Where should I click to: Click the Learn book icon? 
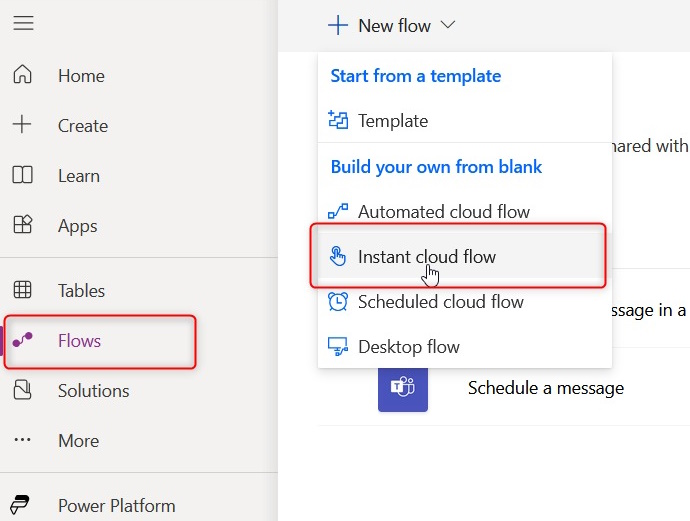pos(22,175)
